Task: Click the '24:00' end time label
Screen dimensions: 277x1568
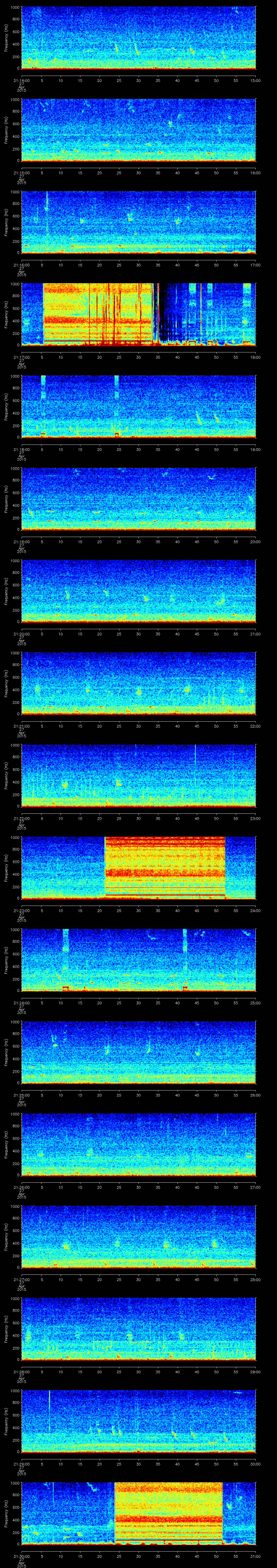Action: pyautogui.click(x=256, y=910)
